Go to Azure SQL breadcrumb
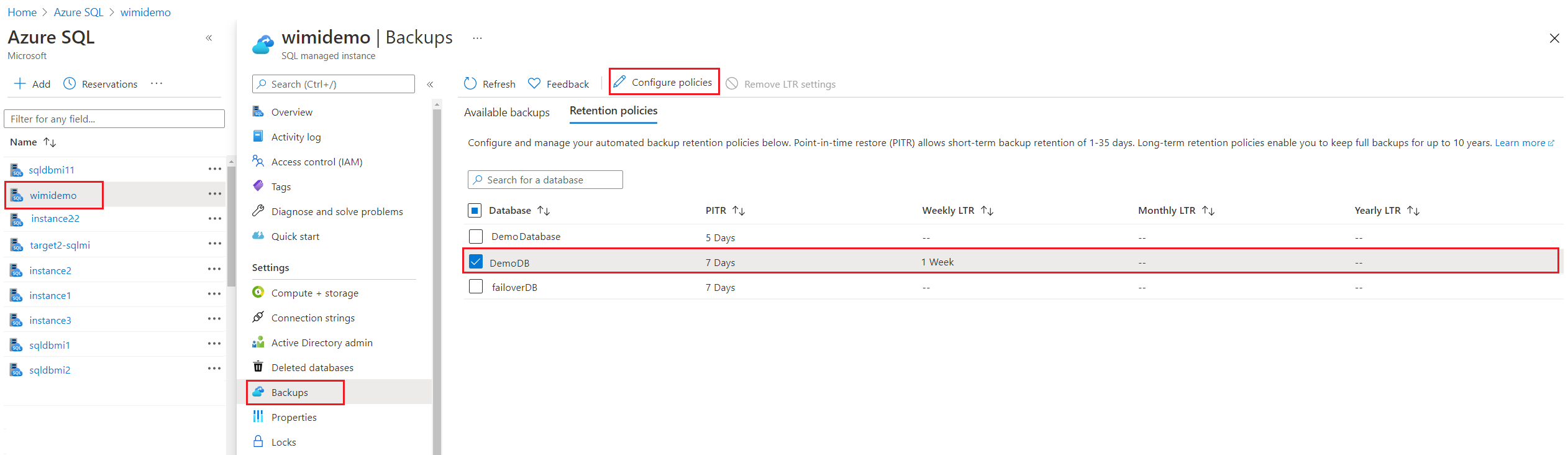1568x455 pixels. coord(78,12)
